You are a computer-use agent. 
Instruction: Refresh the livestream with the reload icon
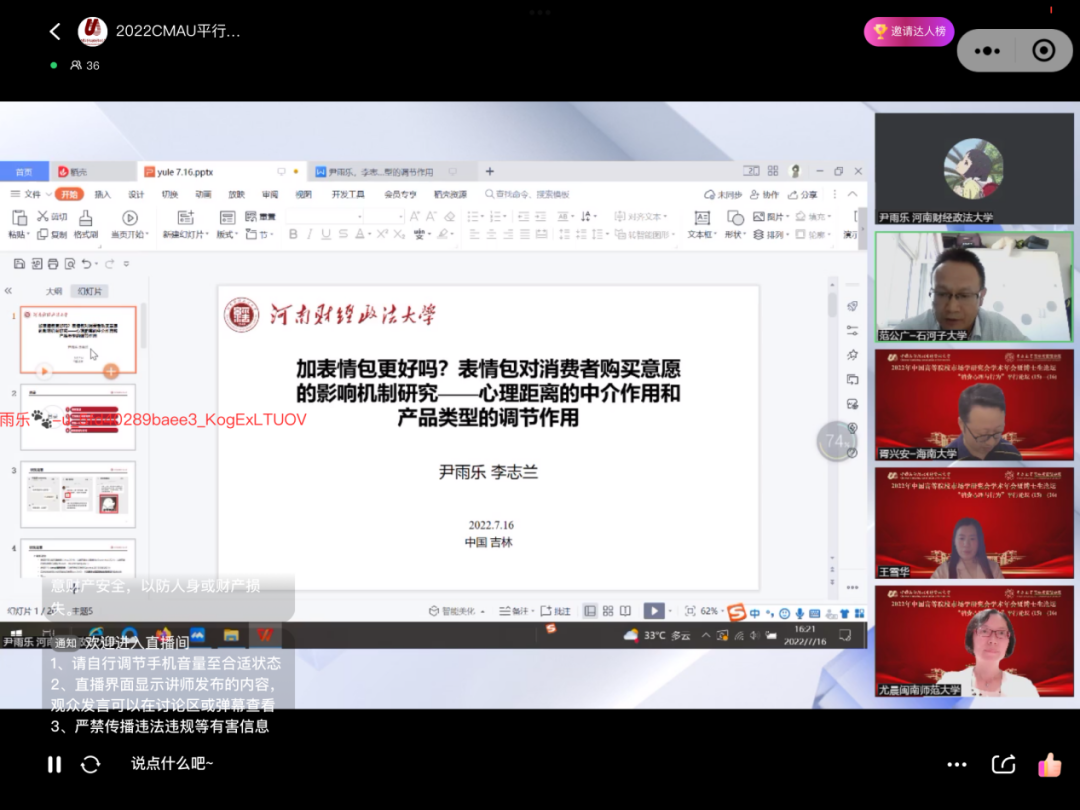(90, 764)
